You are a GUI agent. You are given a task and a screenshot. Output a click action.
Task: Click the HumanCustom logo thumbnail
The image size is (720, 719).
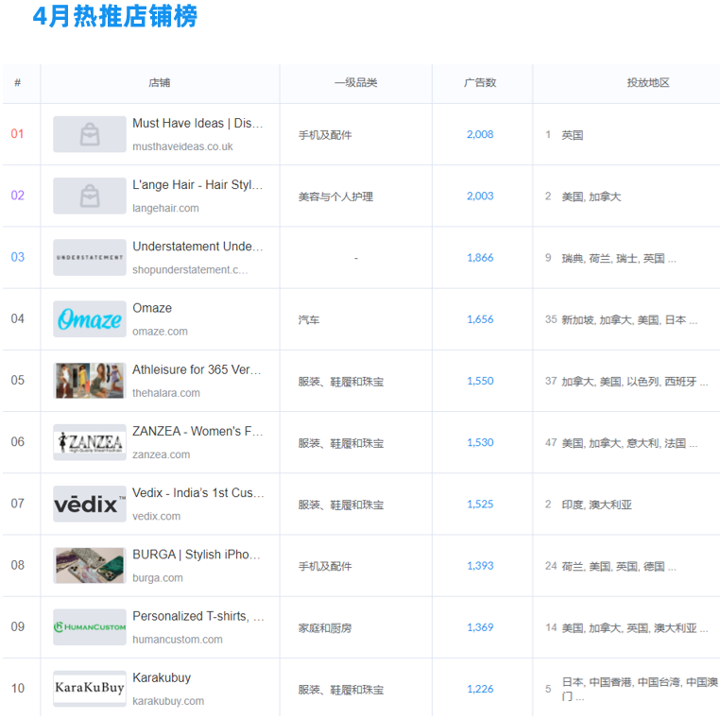pos(90,627)
